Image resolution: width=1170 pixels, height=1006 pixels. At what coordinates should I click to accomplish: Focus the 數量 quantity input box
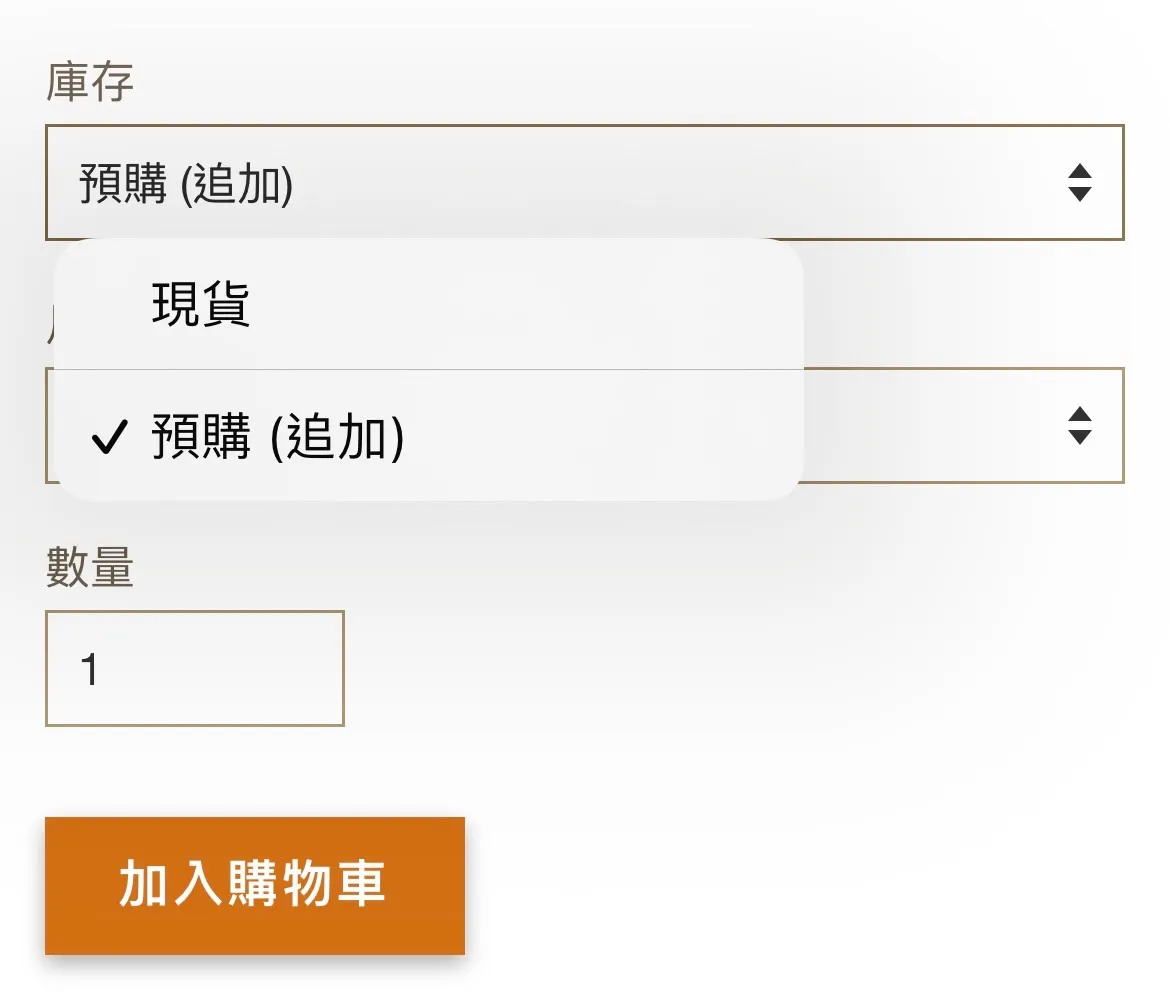click(x=195, y=668)
